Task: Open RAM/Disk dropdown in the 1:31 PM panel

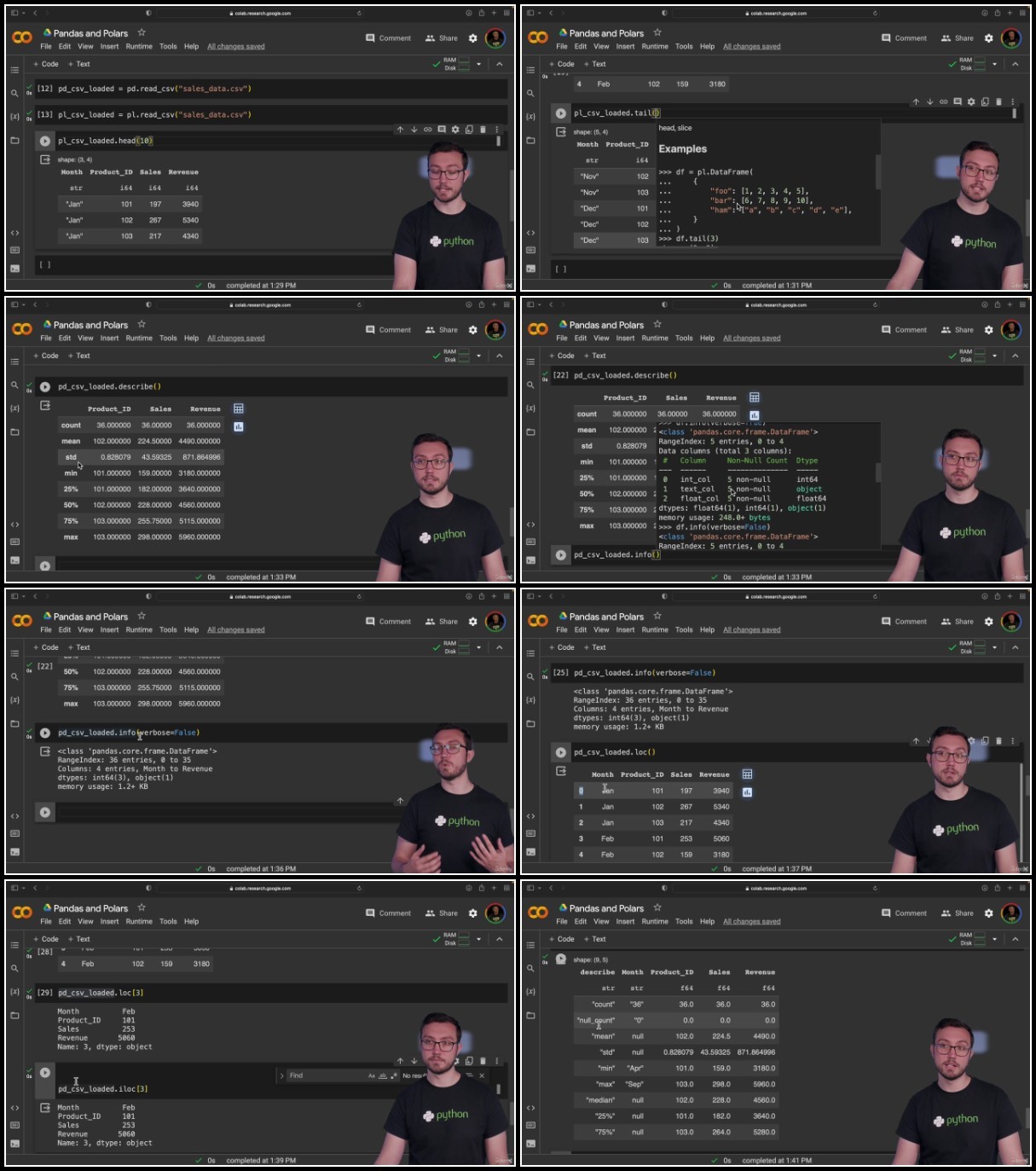Action: click(994, 64)
